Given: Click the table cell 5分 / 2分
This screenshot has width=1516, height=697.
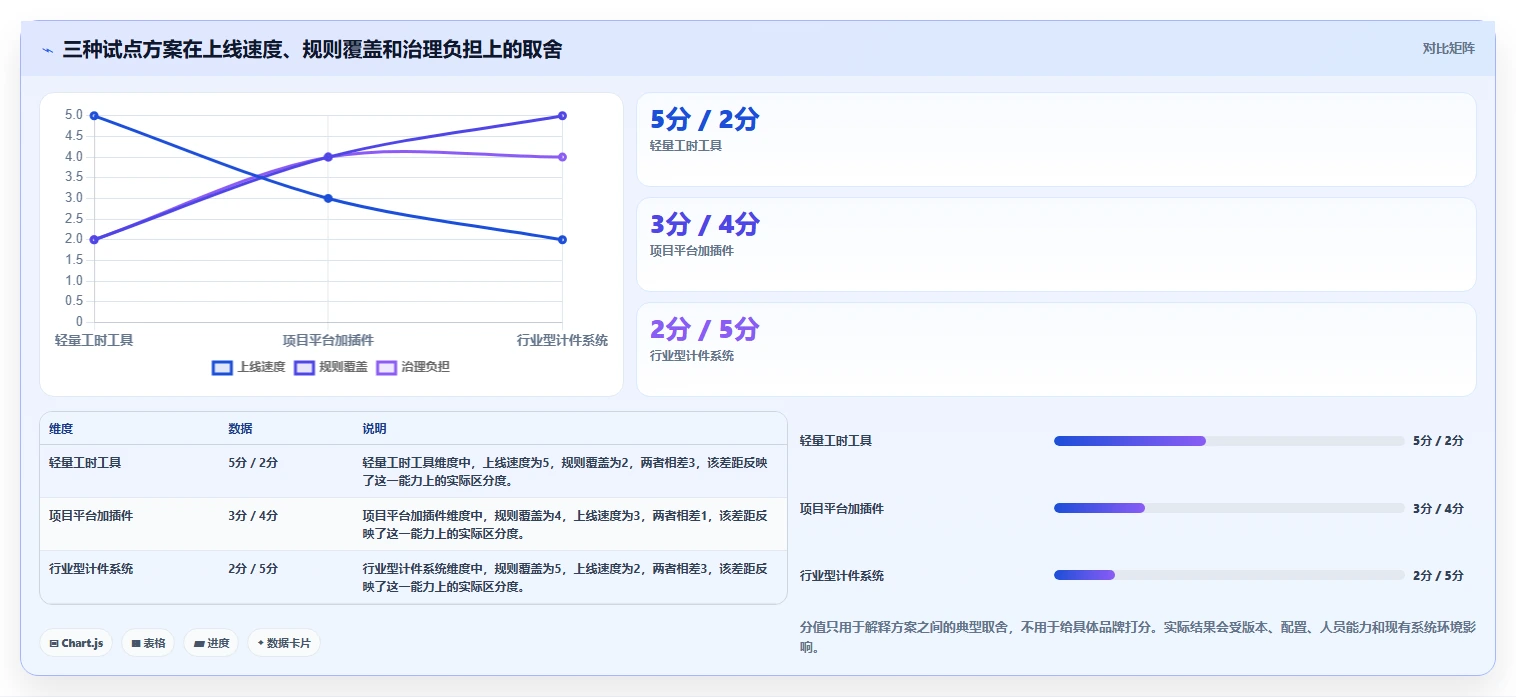Looking at the screenshot, I should [253, 463].
